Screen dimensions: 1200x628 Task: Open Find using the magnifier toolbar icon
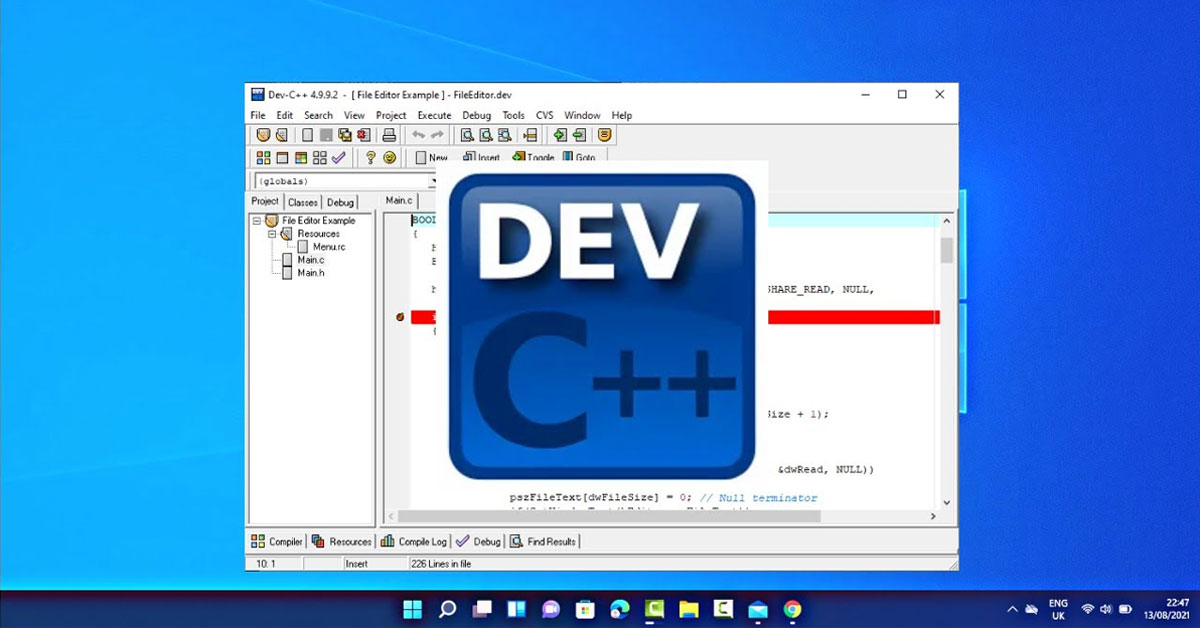[x=467, y=134]
